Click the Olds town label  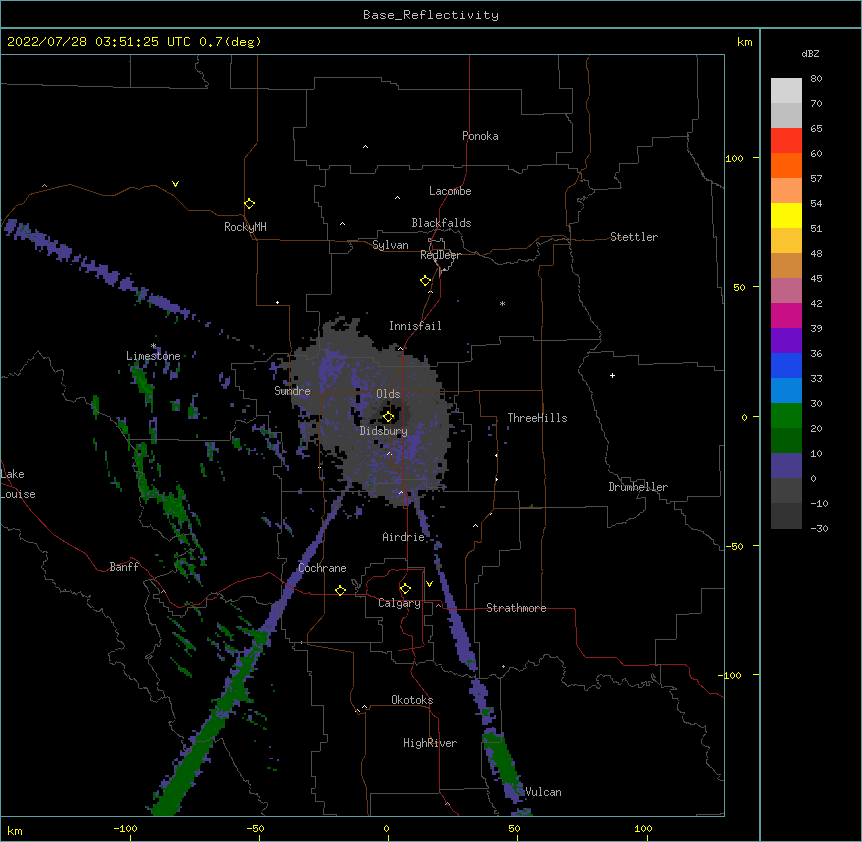388,394
